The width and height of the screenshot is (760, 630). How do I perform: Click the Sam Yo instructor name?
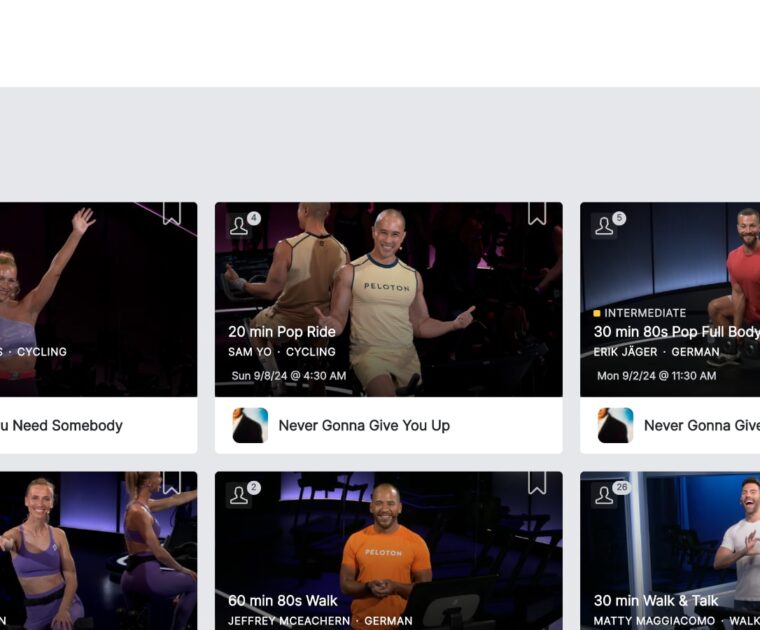(x=250, y=352)
